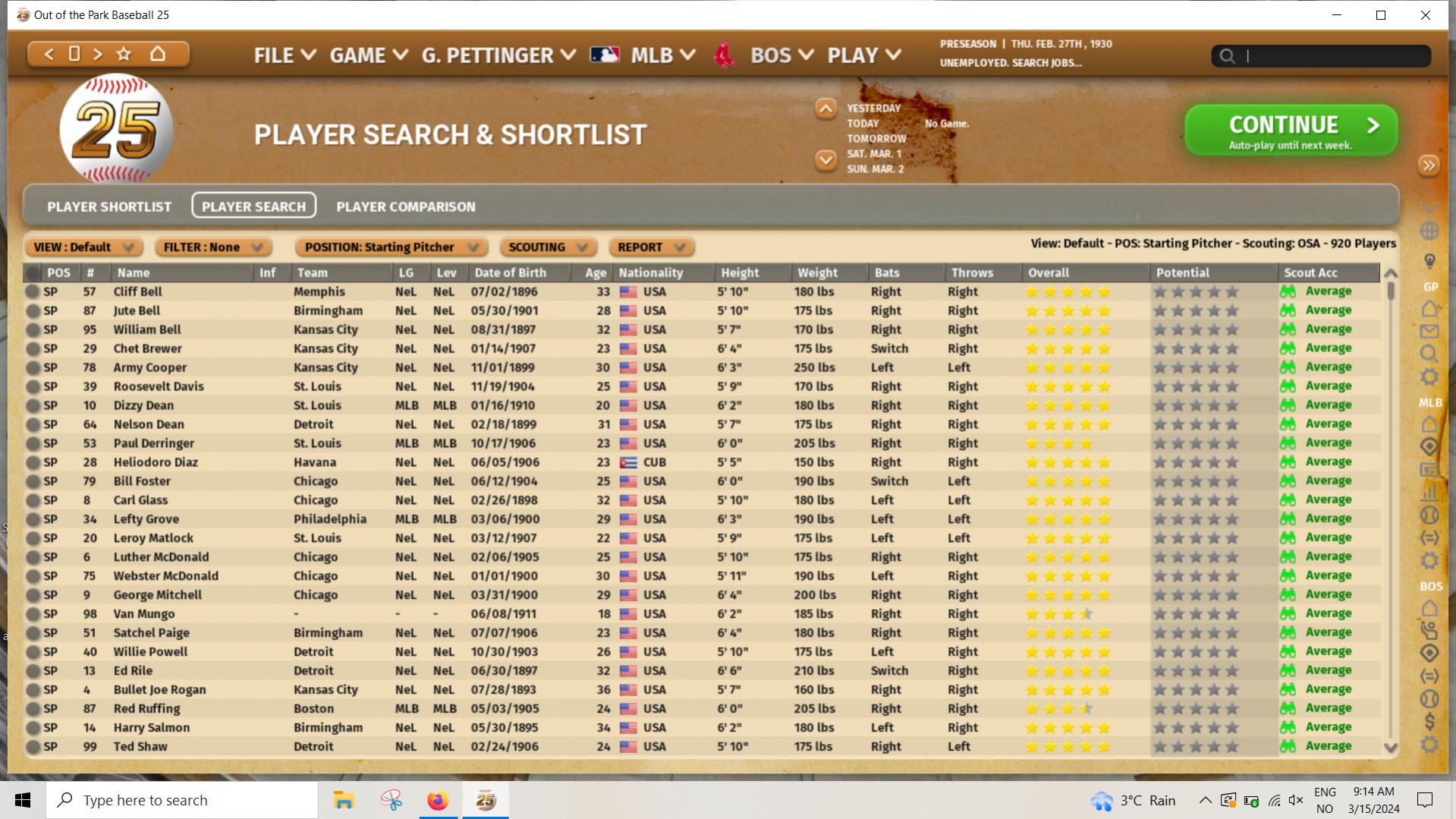
Task: Open Firefox from the Windows taskbar
Action: click(438, 800)
